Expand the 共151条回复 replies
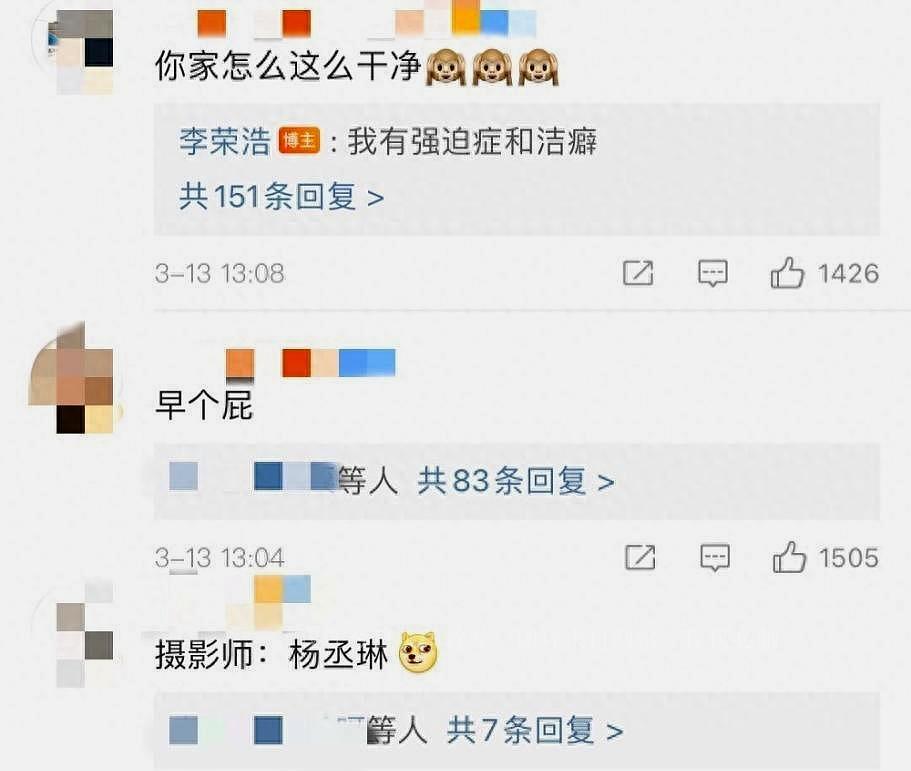 [281, 196]
